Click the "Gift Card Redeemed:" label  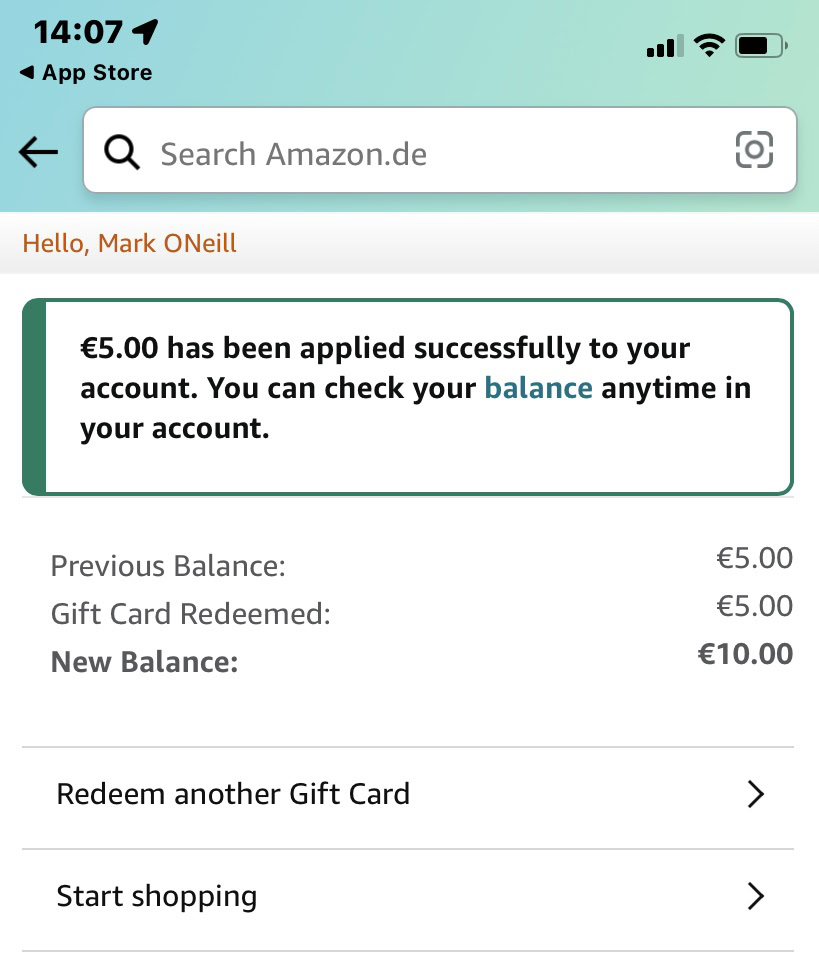pyautogui.click(x=190, y=614)
